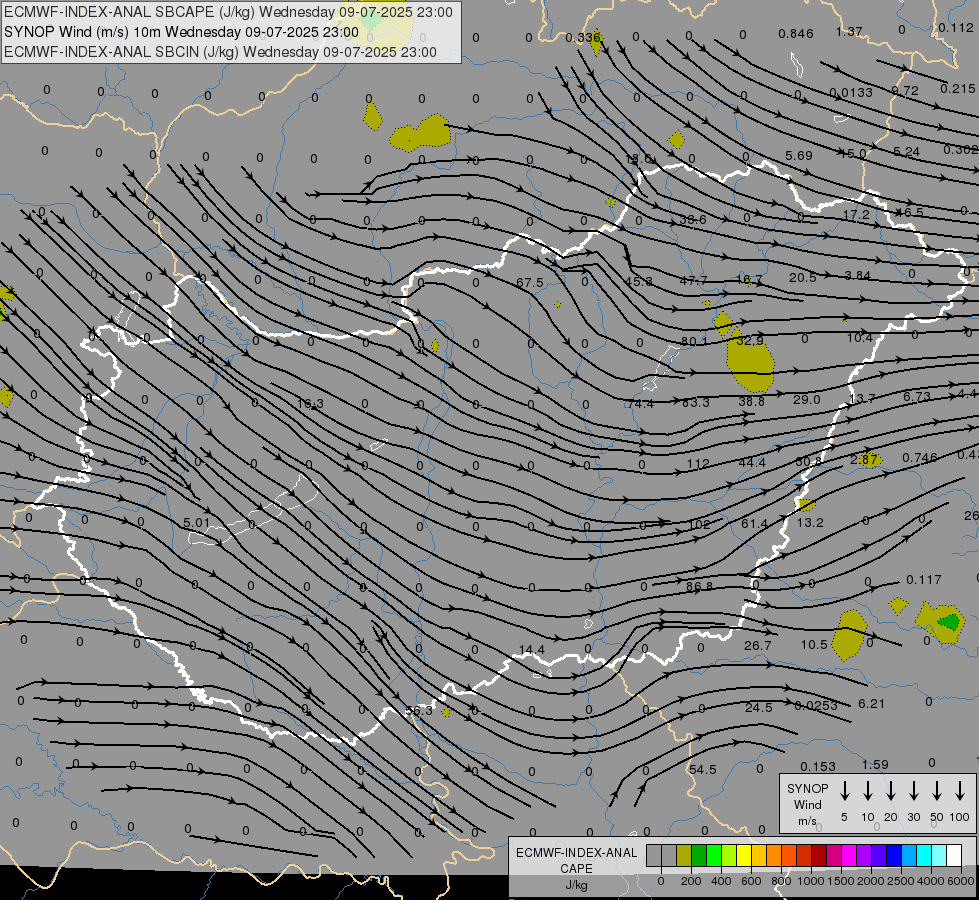979x900 pixels.
Task: Click the grid value 16.3
Action: click(x=310, y=403)
